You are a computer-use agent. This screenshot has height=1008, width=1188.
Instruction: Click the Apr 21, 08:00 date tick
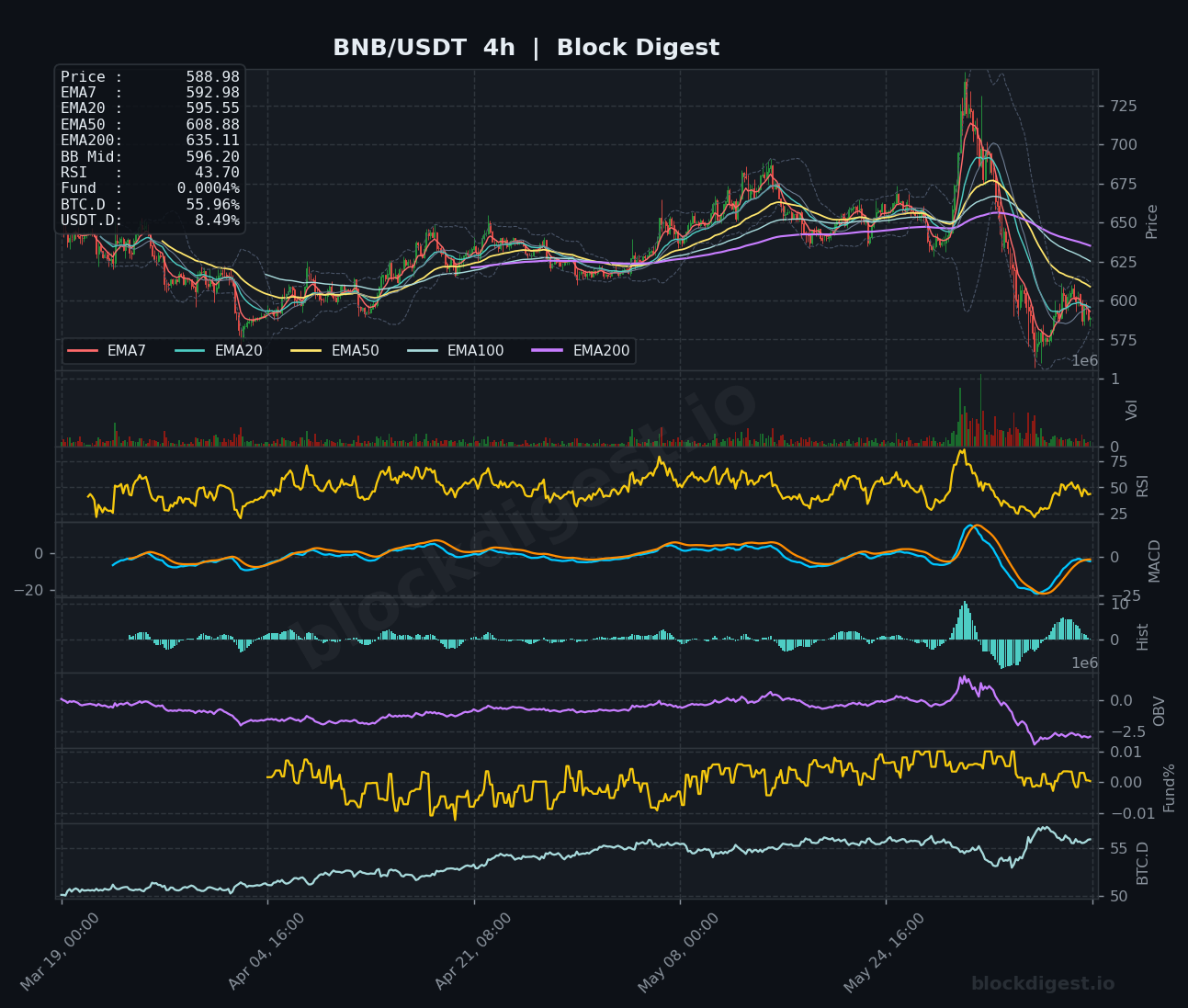pyautogui.click(x=474, y=952)
